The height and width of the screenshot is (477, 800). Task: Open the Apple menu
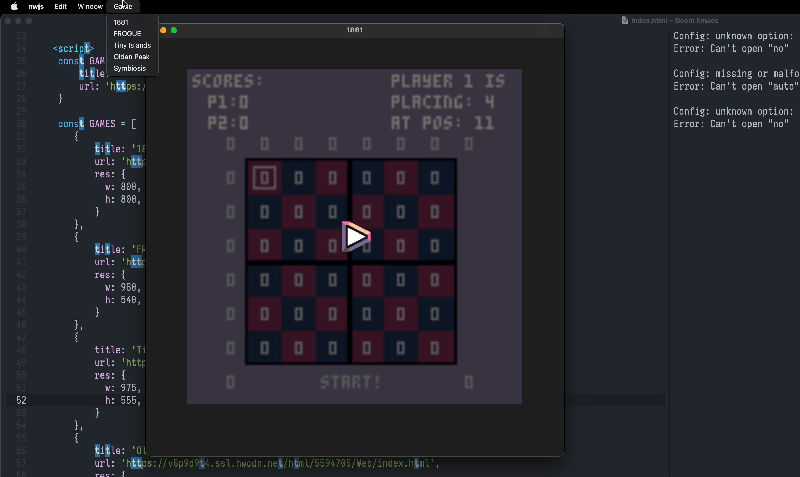point(14,6)
